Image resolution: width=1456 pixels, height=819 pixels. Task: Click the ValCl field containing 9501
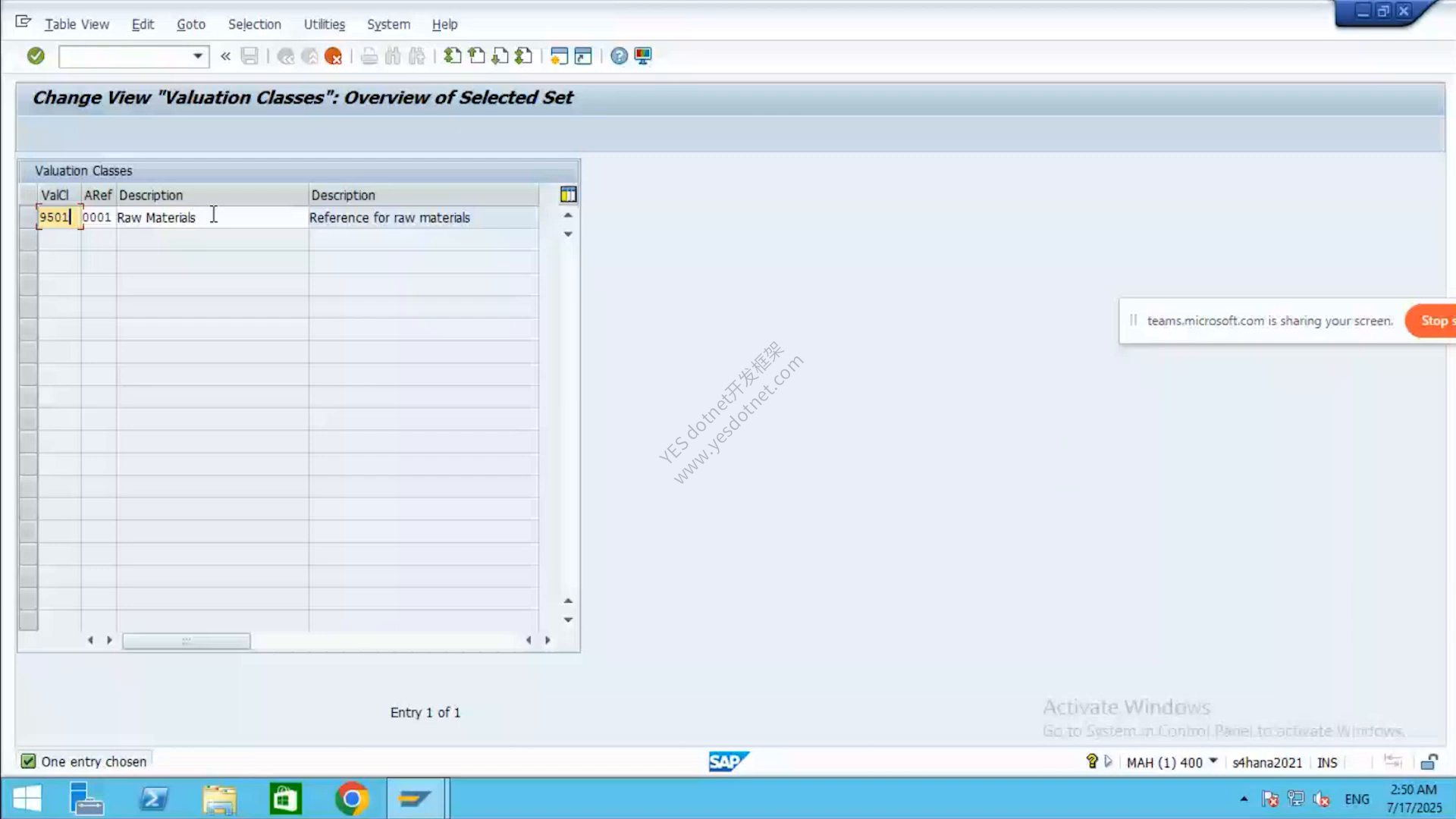tap(59, 218)
